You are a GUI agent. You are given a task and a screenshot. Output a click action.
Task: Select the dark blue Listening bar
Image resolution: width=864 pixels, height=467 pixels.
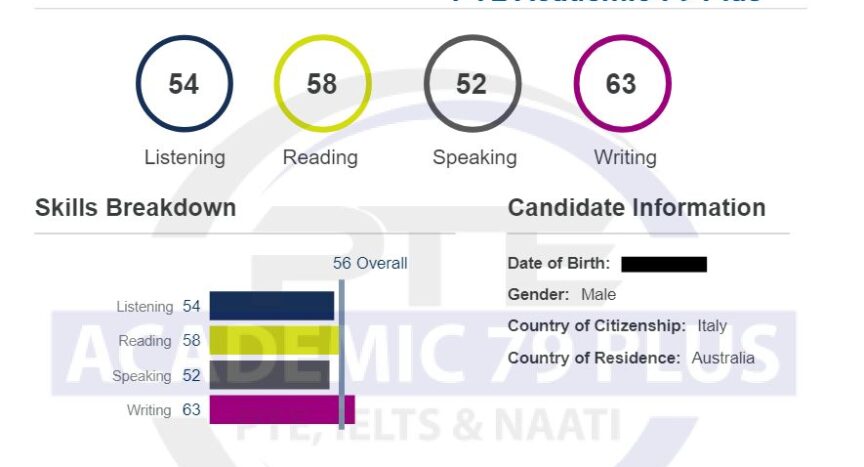272,306
